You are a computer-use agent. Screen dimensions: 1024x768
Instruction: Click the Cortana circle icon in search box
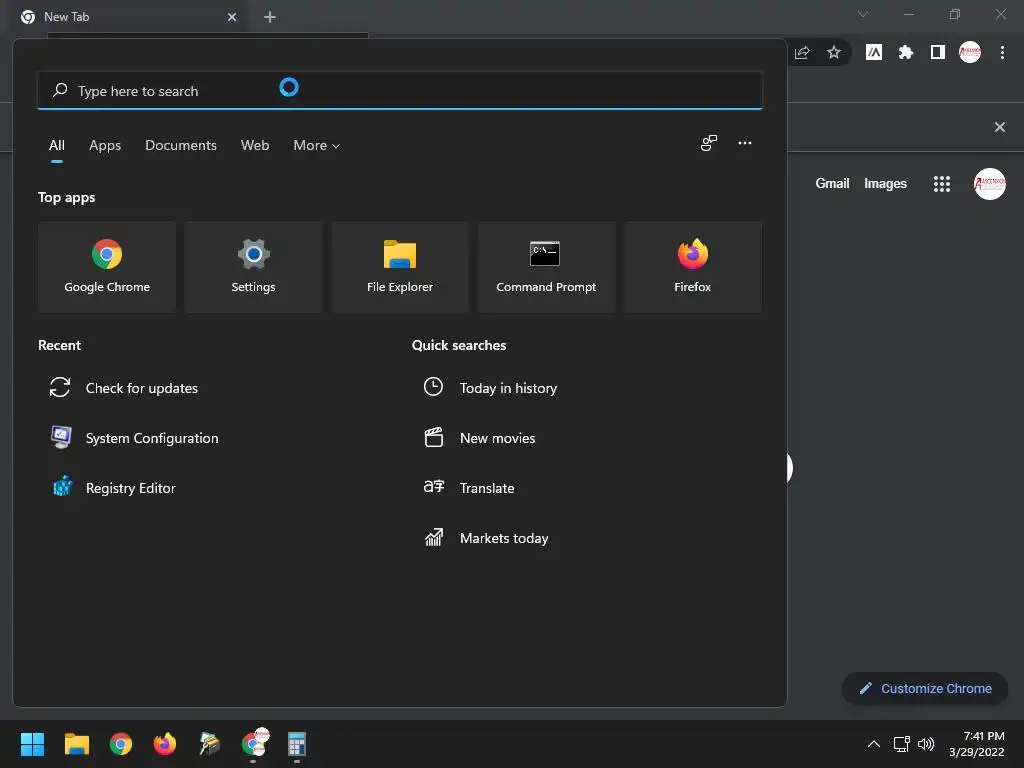289,87
